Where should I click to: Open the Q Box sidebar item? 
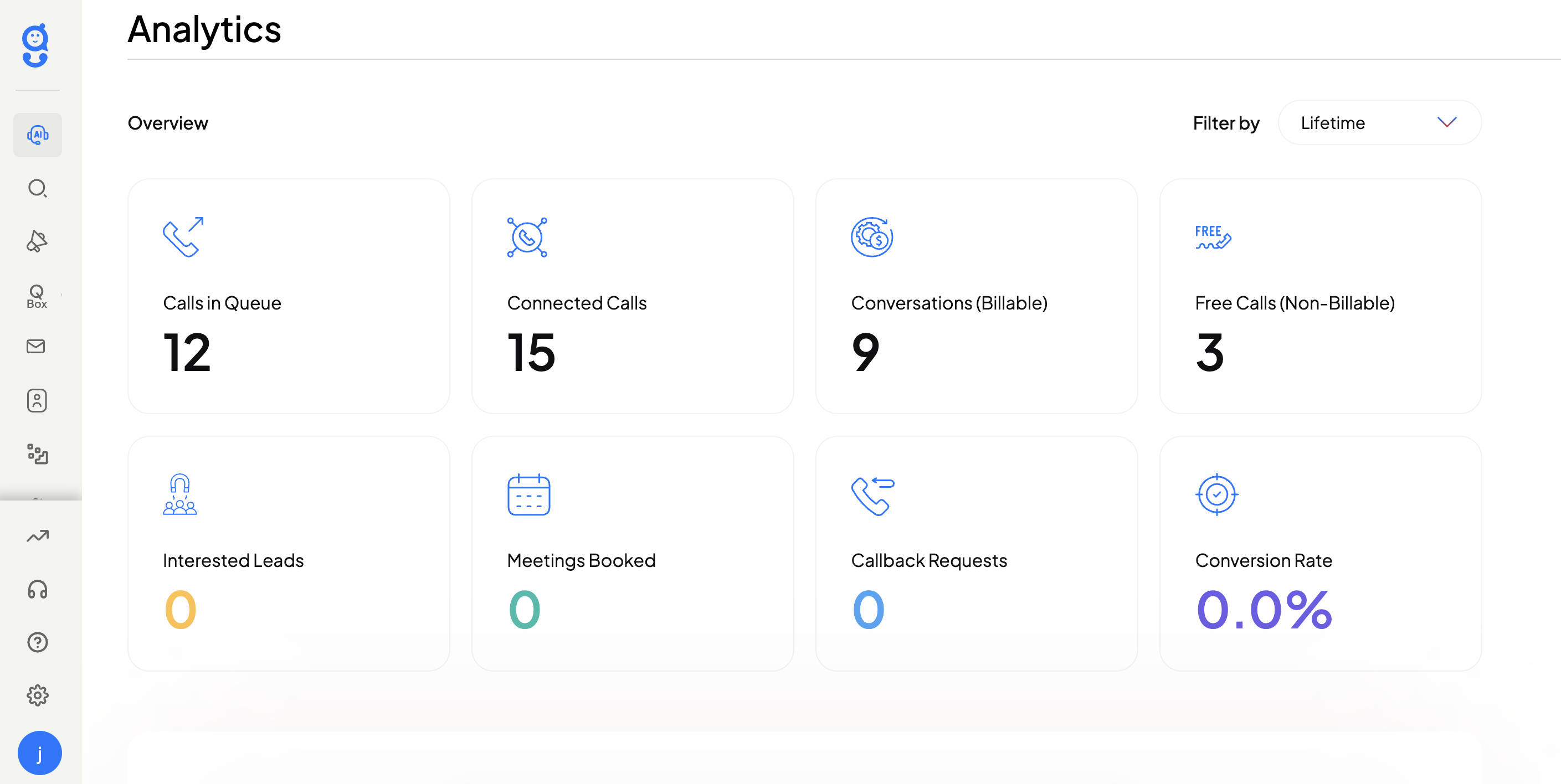(37, 296)
